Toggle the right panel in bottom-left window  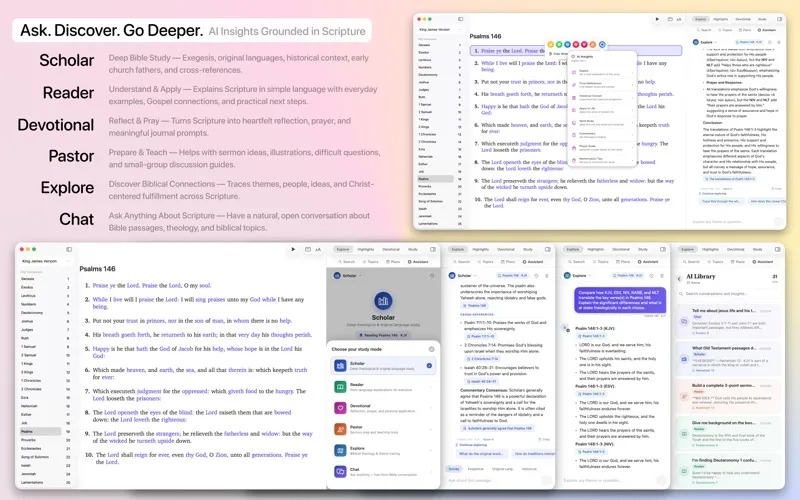pyautogui.click(x=433, y=249)
